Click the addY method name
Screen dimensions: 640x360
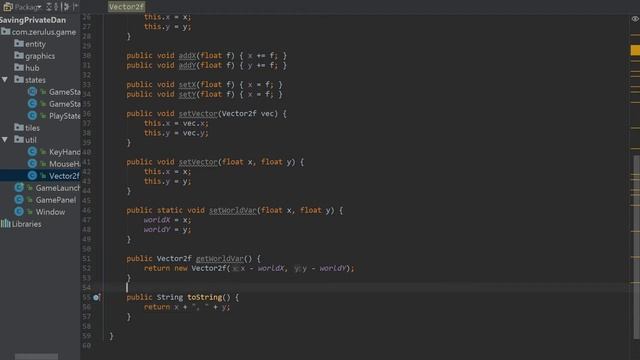(187, 65)
